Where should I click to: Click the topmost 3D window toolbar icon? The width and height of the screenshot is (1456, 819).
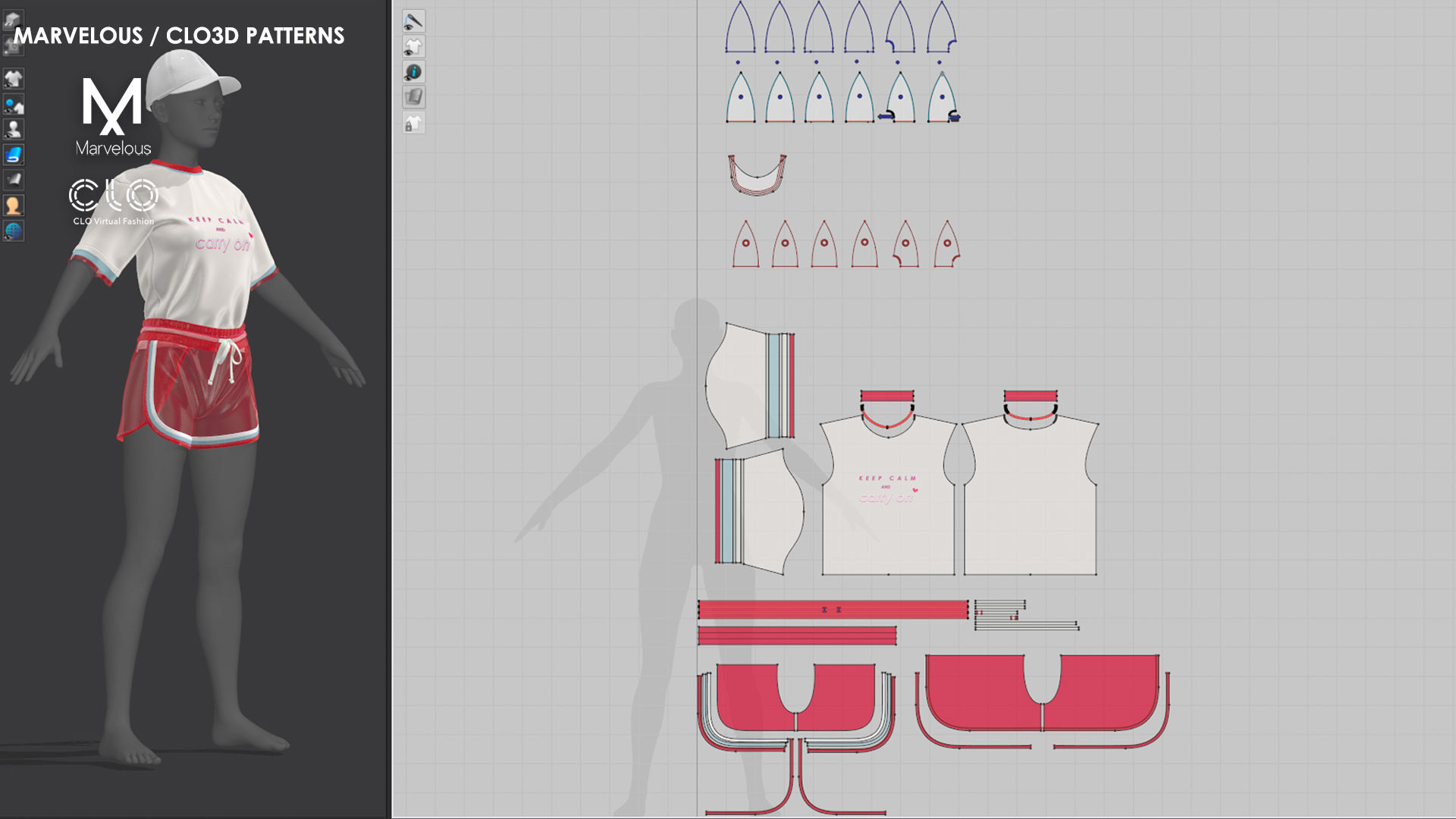point(13,20)
